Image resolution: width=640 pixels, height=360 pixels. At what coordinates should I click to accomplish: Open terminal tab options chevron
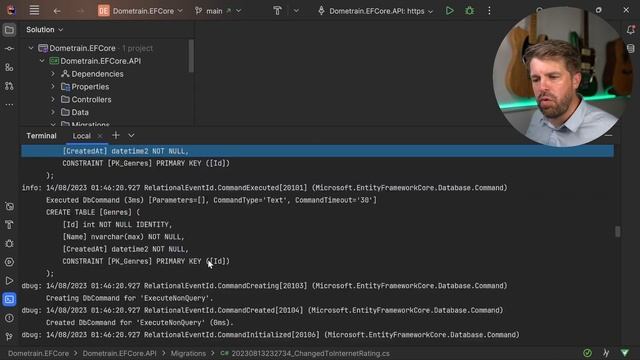pos(131,136)
